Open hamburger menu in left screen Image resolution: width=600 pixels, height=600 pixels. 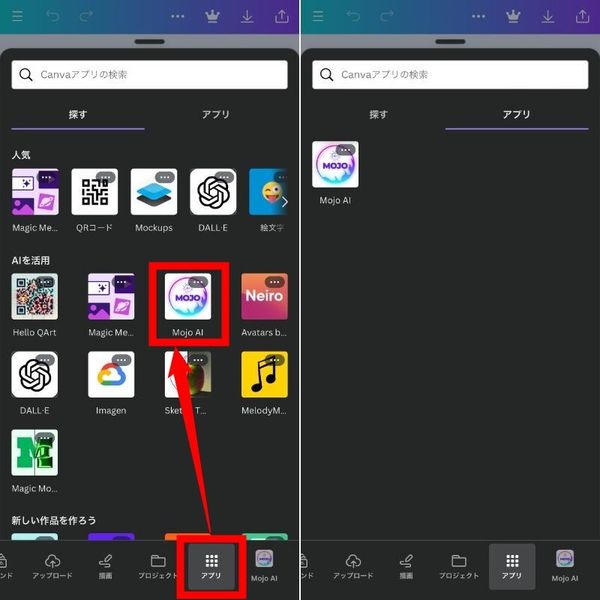tap(17, 16)
